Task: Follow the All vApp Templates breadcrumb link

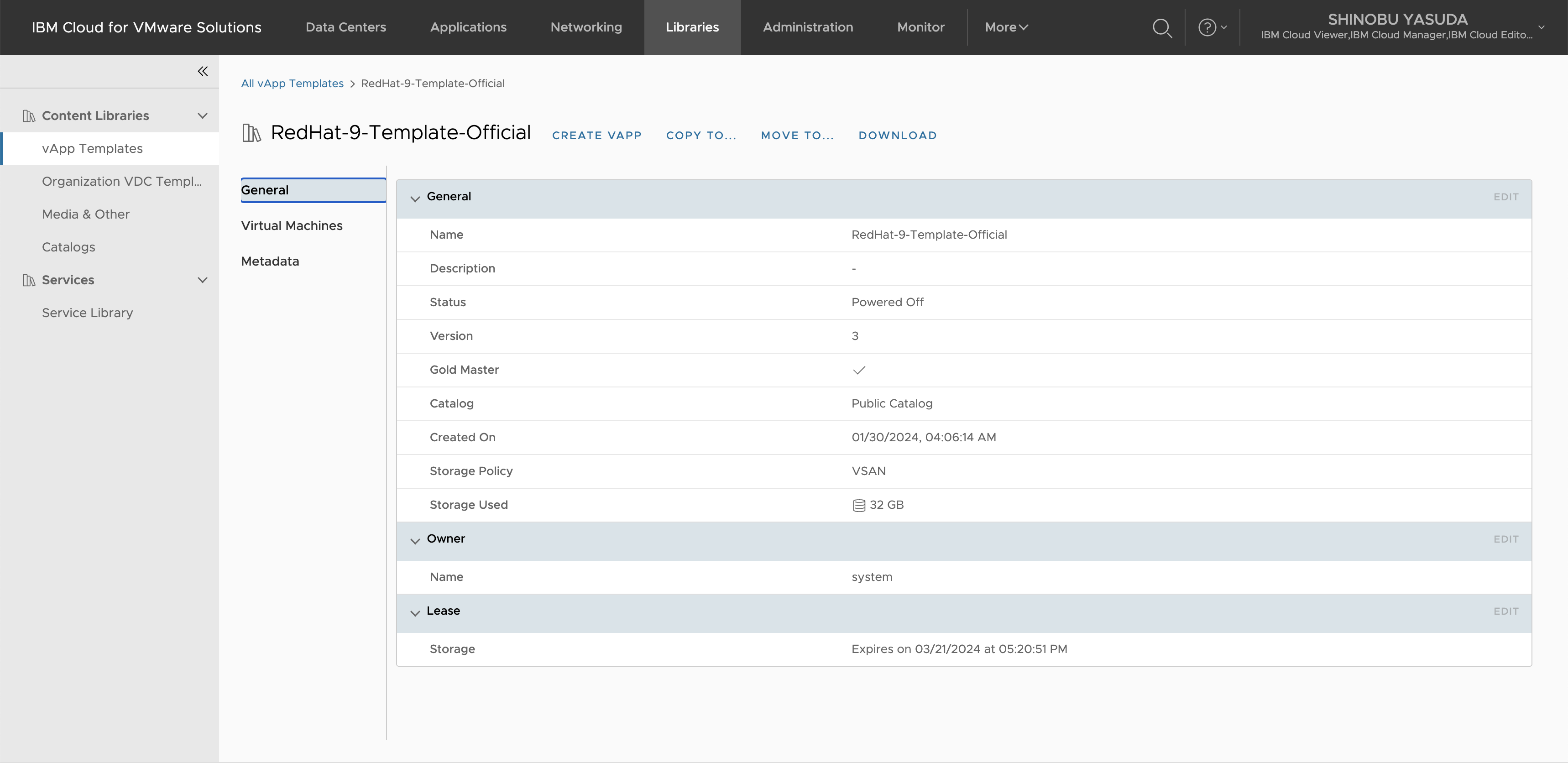Action: coord(292,84)
